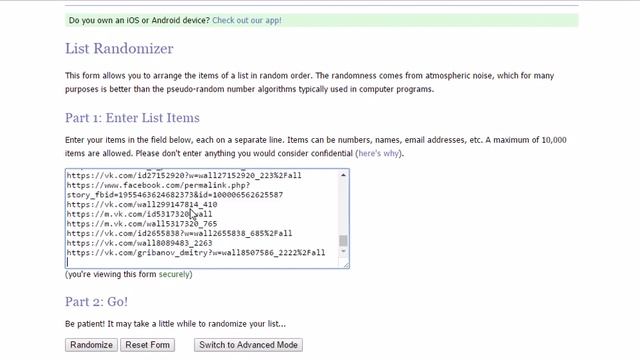Viewport: 640px width, 360px height.
Task: Click the 'Part 2: Go!' heading
Action: point(96,302)
